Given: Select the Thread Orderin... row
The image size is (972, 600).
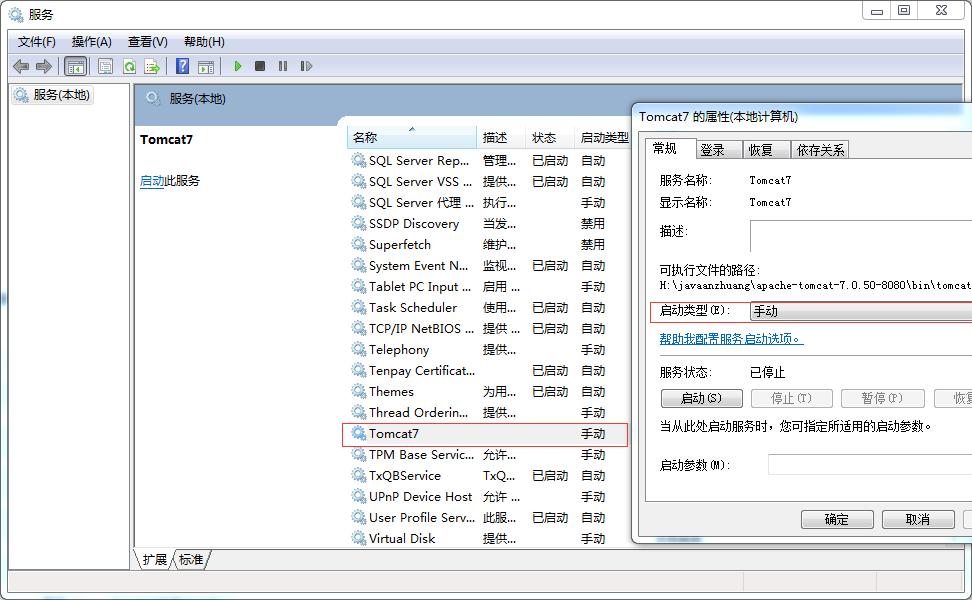Looking at the screenshot, I should click(x=488, y=412).
